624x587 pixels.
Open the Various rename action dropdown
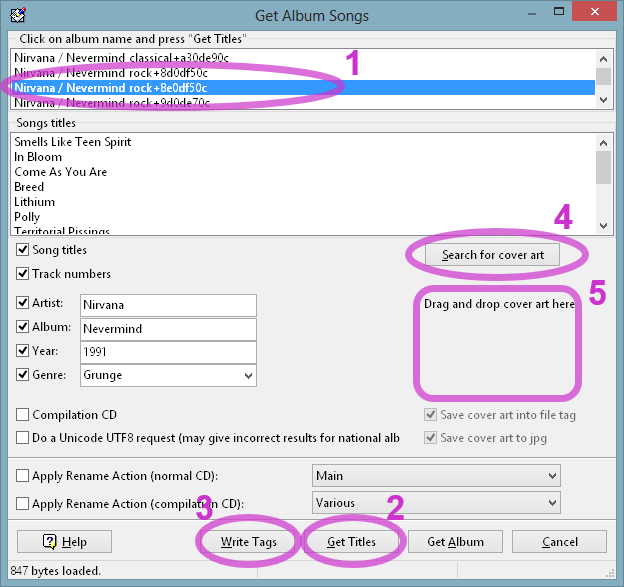(x=436, y=503)
